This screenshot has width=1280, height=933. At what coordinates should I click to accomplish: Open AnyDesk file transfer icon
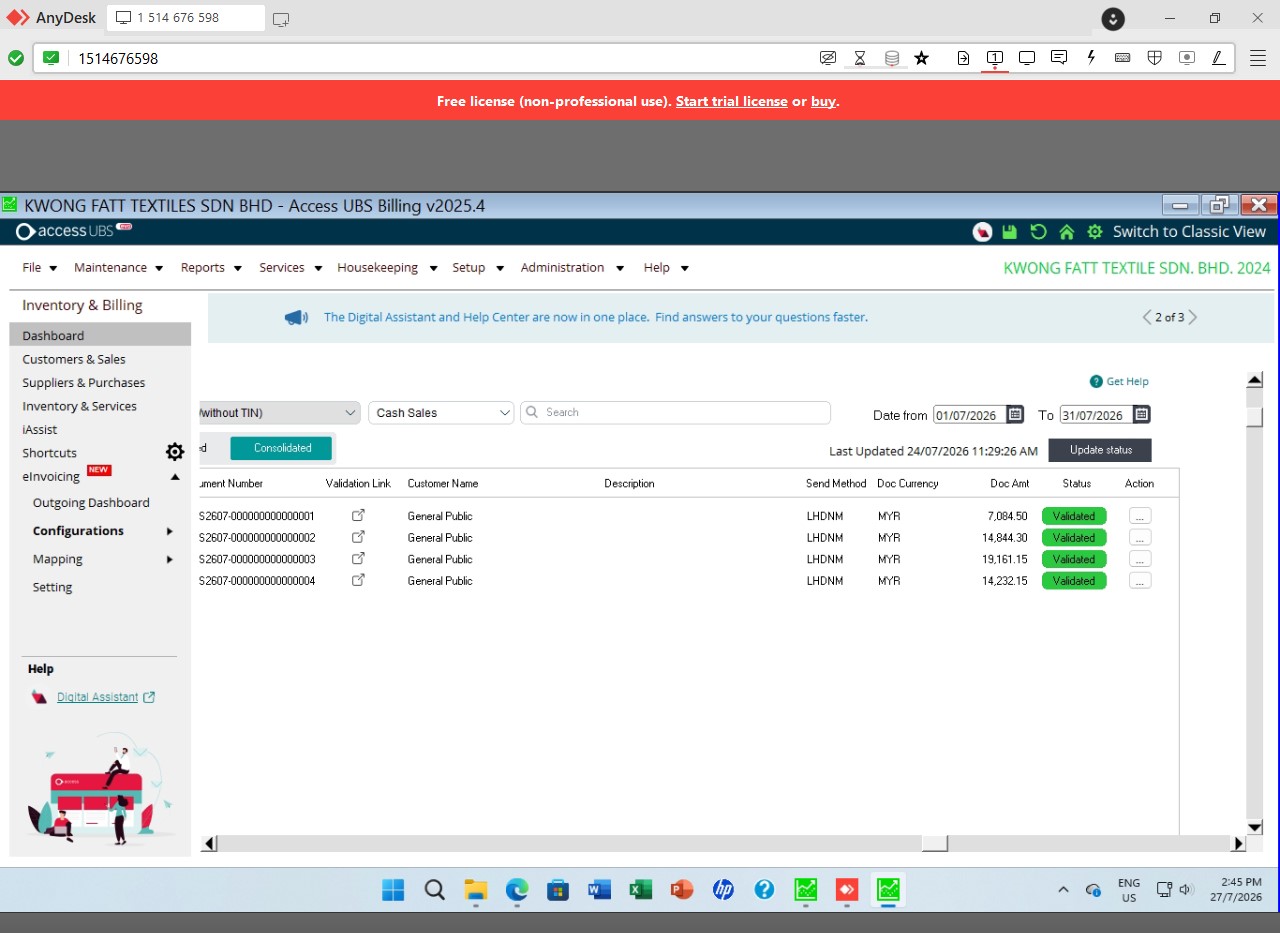pyautogui.click(x=963, y=58)
